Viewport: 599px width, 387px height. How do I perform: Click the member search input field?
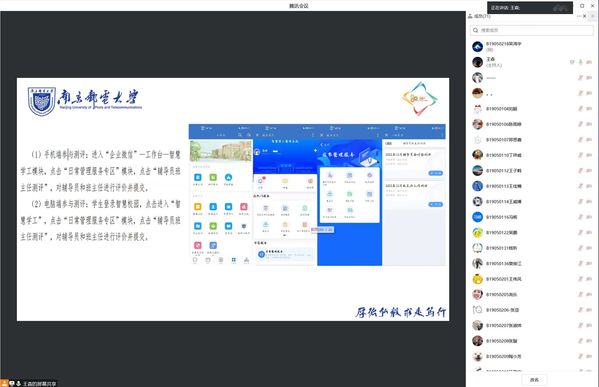[x=531, y=30]
